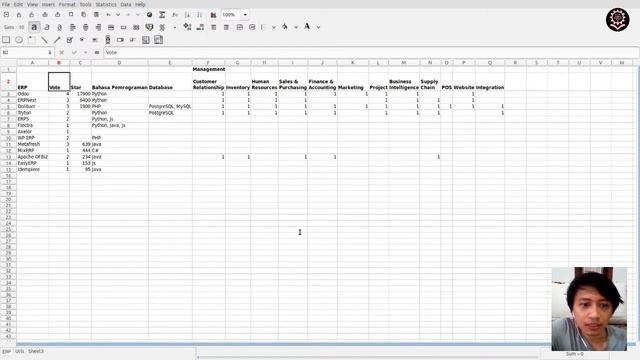
Task: Apply the font color A swatch
Action: tap(307, 27)
